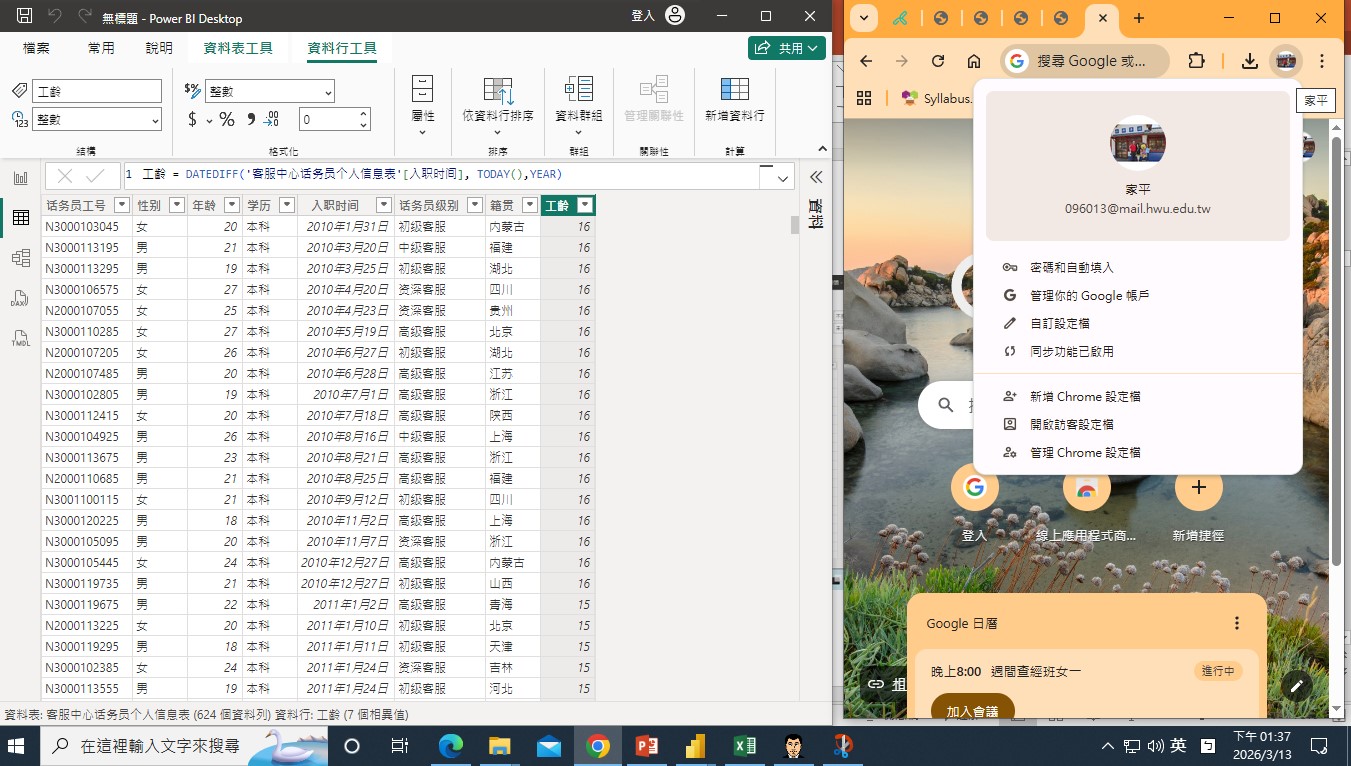This screenshot has width=1351, height=766.
Task: Open the Model view
Action: click(x=18, y=257)
